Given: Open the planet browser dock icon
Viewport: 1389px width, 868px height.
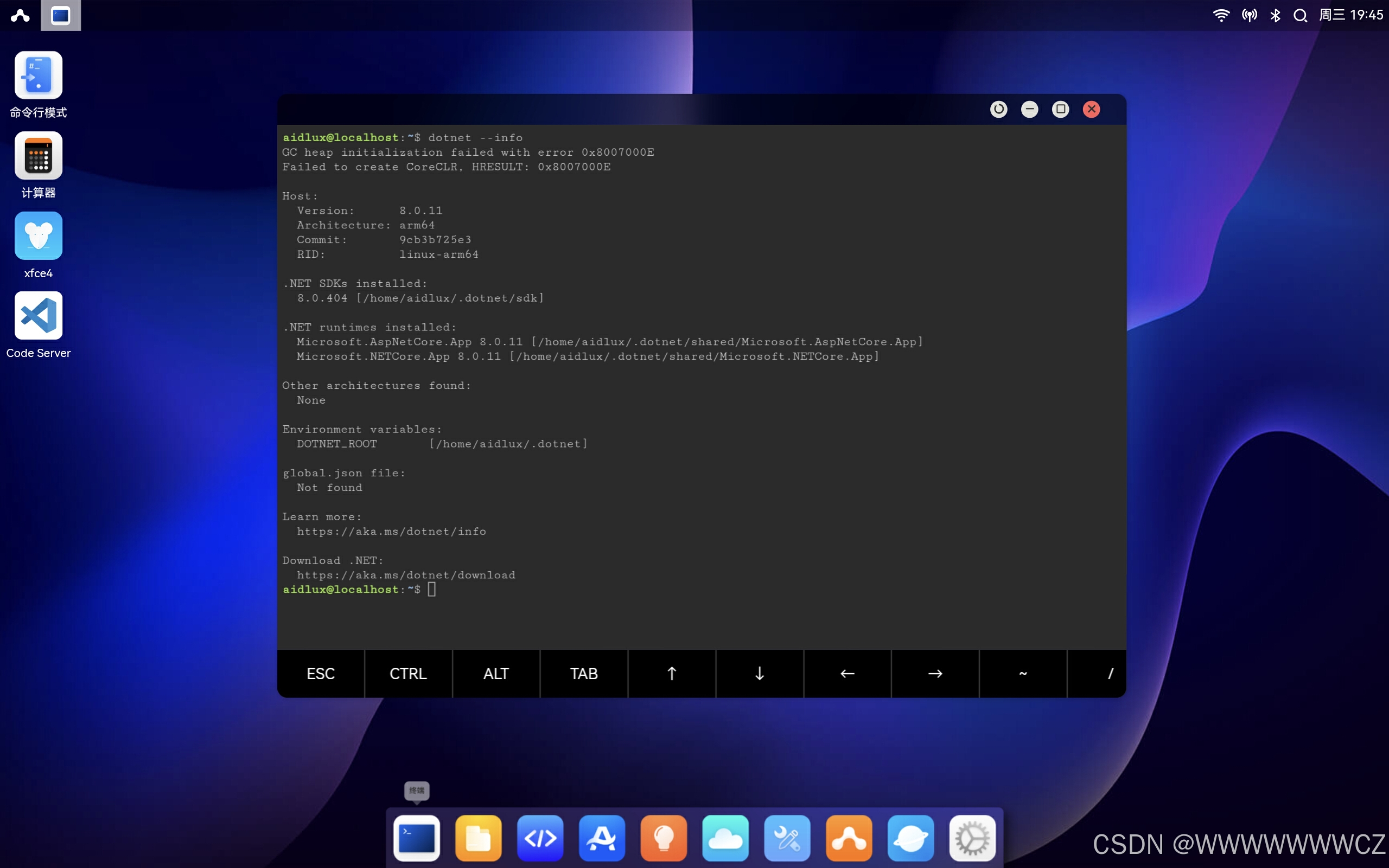Looking at the screenshot, I should pos(911,838).
